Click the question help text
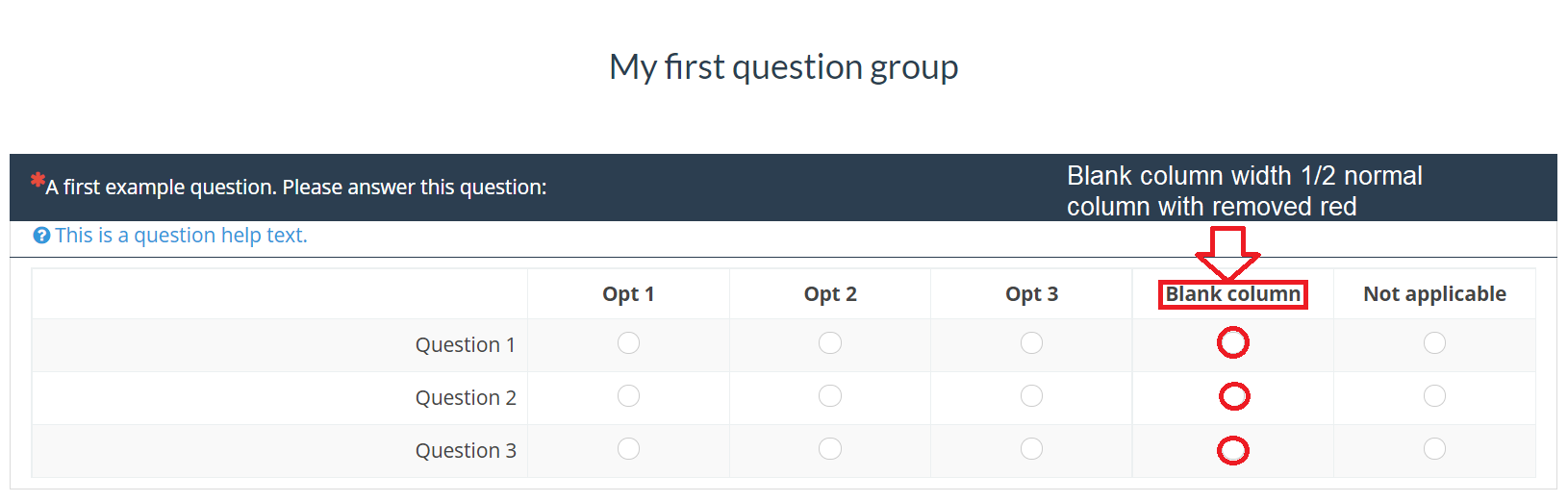1568x502 pixels. click(181, 236)
